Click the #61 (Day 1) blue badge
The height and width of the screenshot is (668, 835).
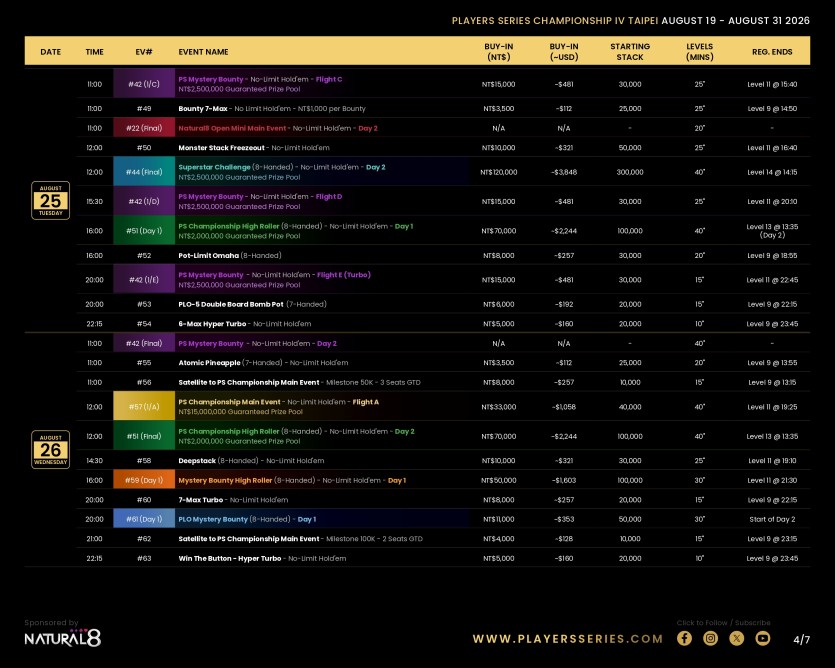coord(144,519)
